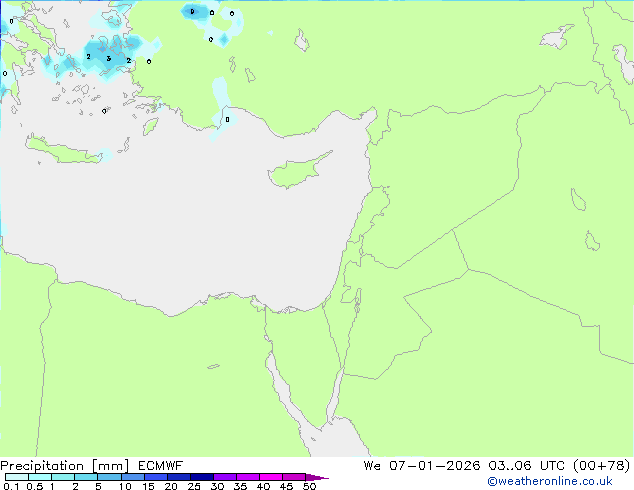The height and width of the screenshot is (490, 634).
Task: Click the 45 to 50 mm legend swatch
Action: coord(294,477)
